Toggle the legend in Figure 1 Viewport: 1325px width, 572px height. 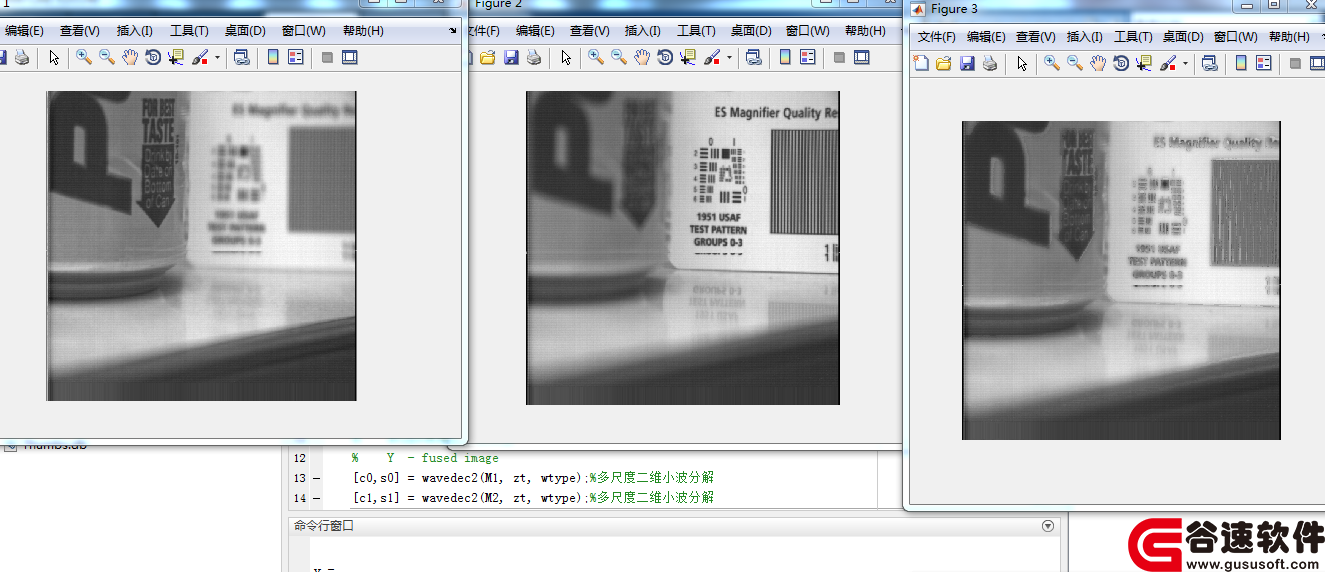(x=295, y=58)
